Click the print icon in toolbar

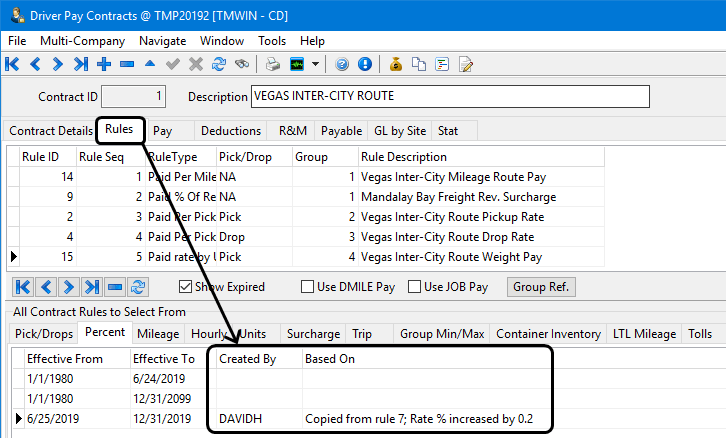pos(273,64)
